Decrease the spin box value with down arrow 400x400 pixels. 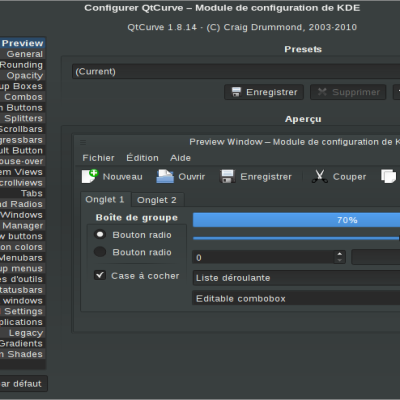339,260
